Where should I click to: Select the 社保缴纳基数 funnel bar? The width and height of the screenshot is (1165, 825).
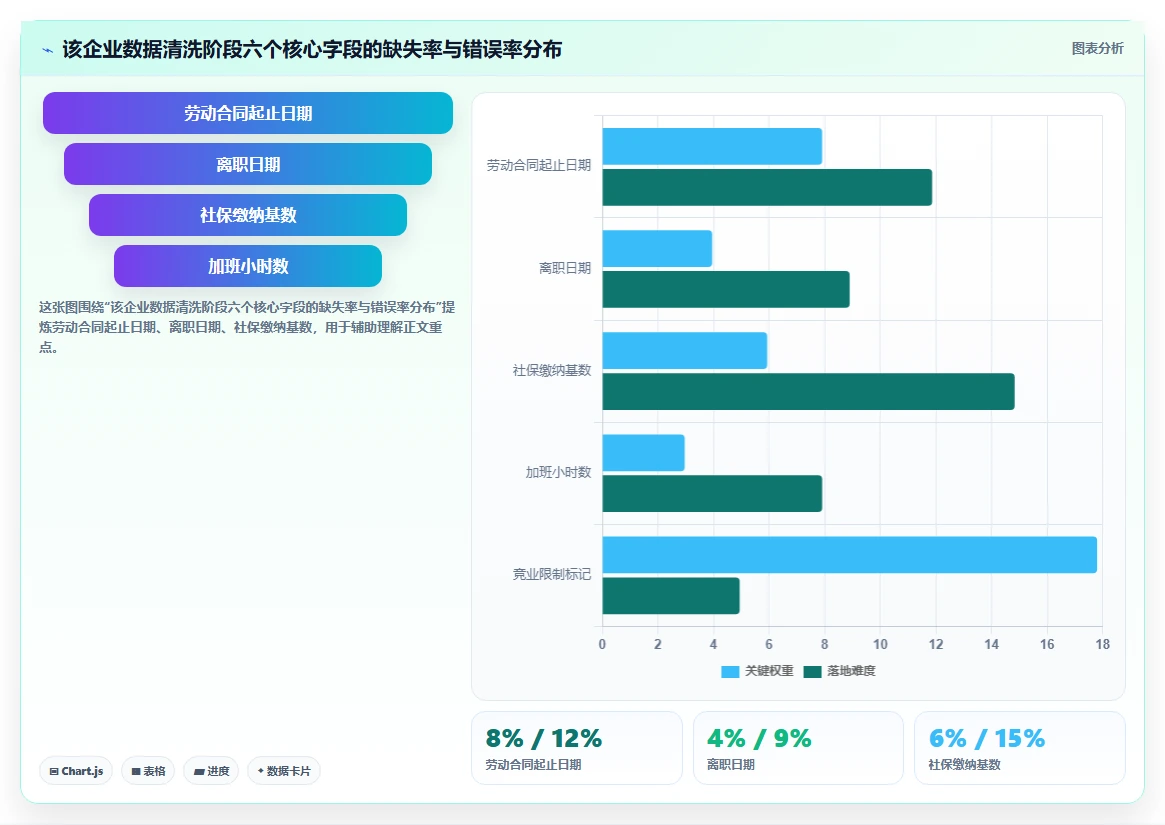tap(248, 215)
